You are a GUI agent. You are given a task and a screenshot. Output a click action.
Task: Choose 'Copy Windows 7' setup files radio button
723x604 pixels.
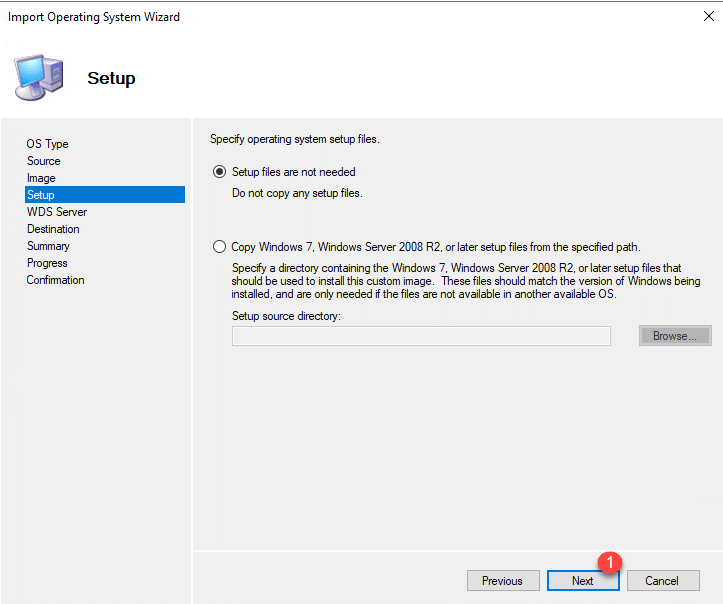(219, 247)
